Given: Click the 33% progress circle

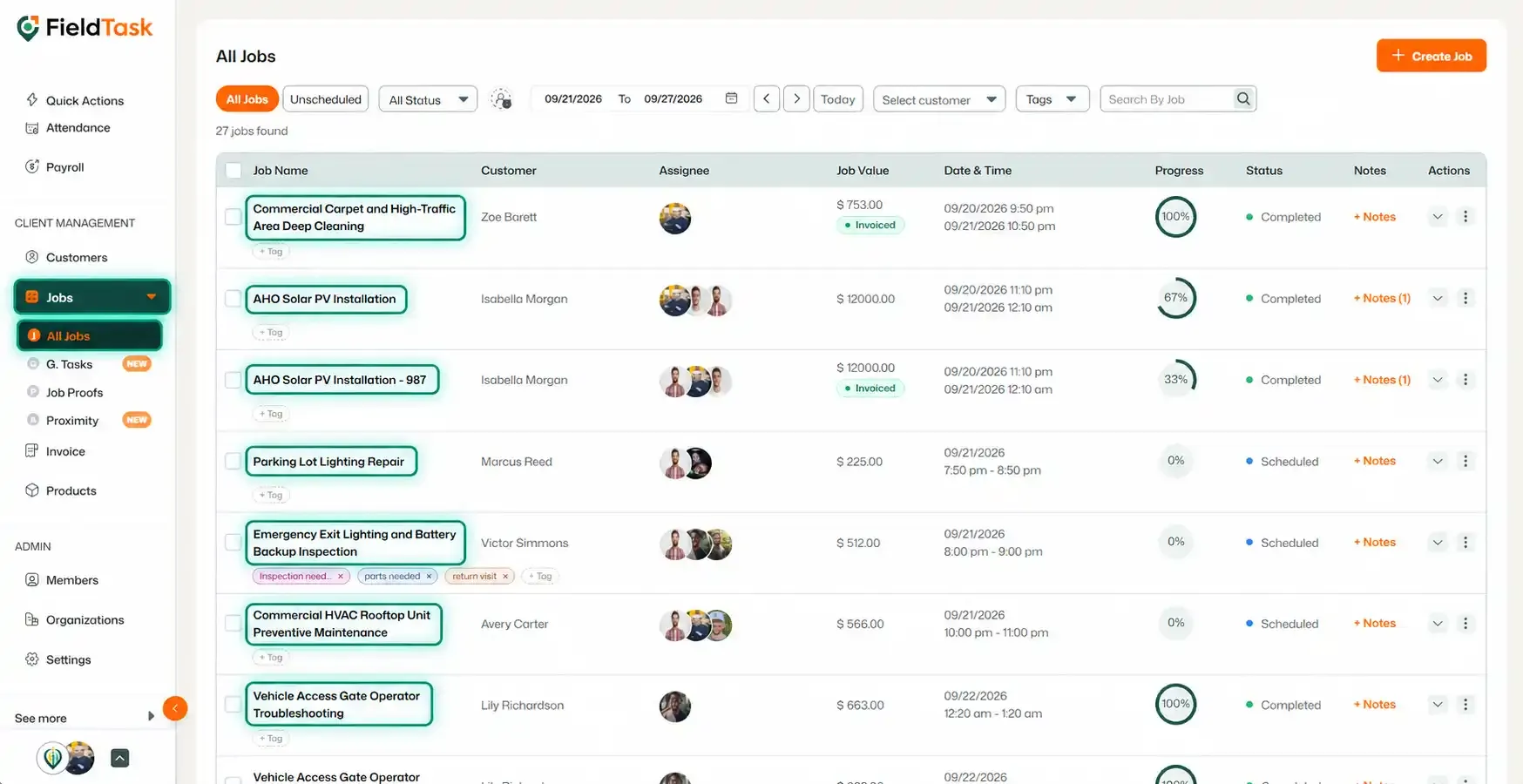Looking at the screenshot, I should click(x=1176, y=380).
